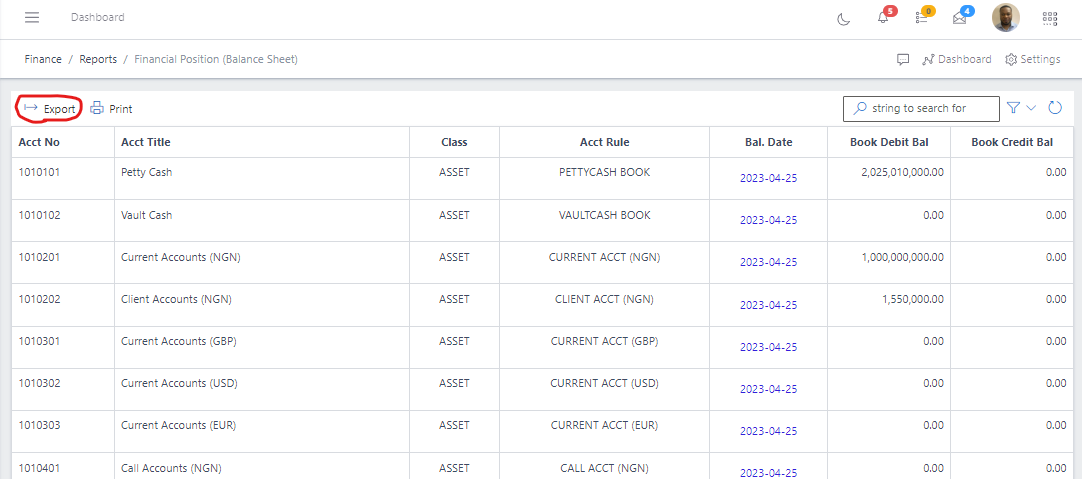Select account number 1010302

coord(39,383)
